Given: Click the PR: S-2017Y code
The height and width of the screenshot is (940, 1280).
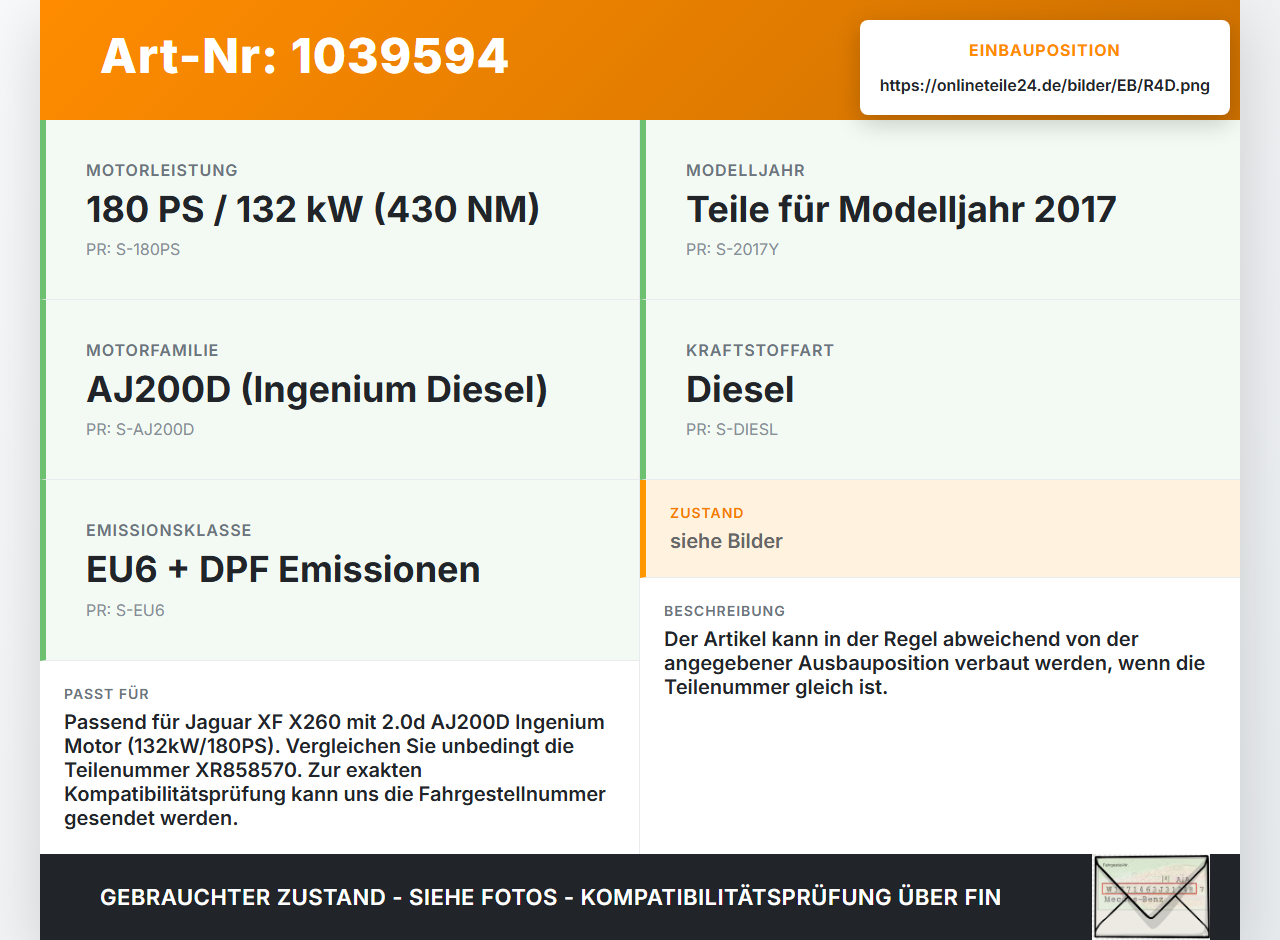Looking at the screenshot, I should [732, 250].
